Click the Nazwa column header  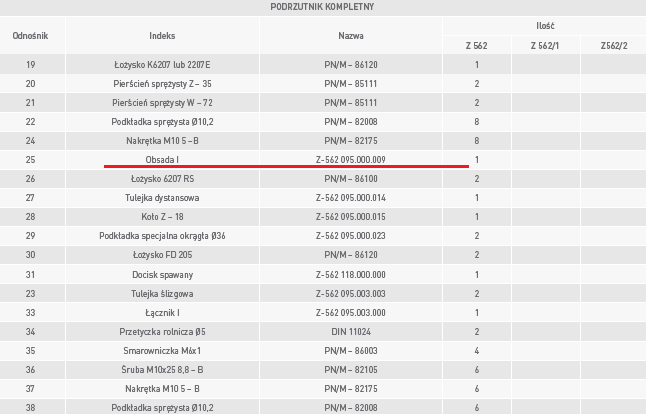click(x=351, y=35)
